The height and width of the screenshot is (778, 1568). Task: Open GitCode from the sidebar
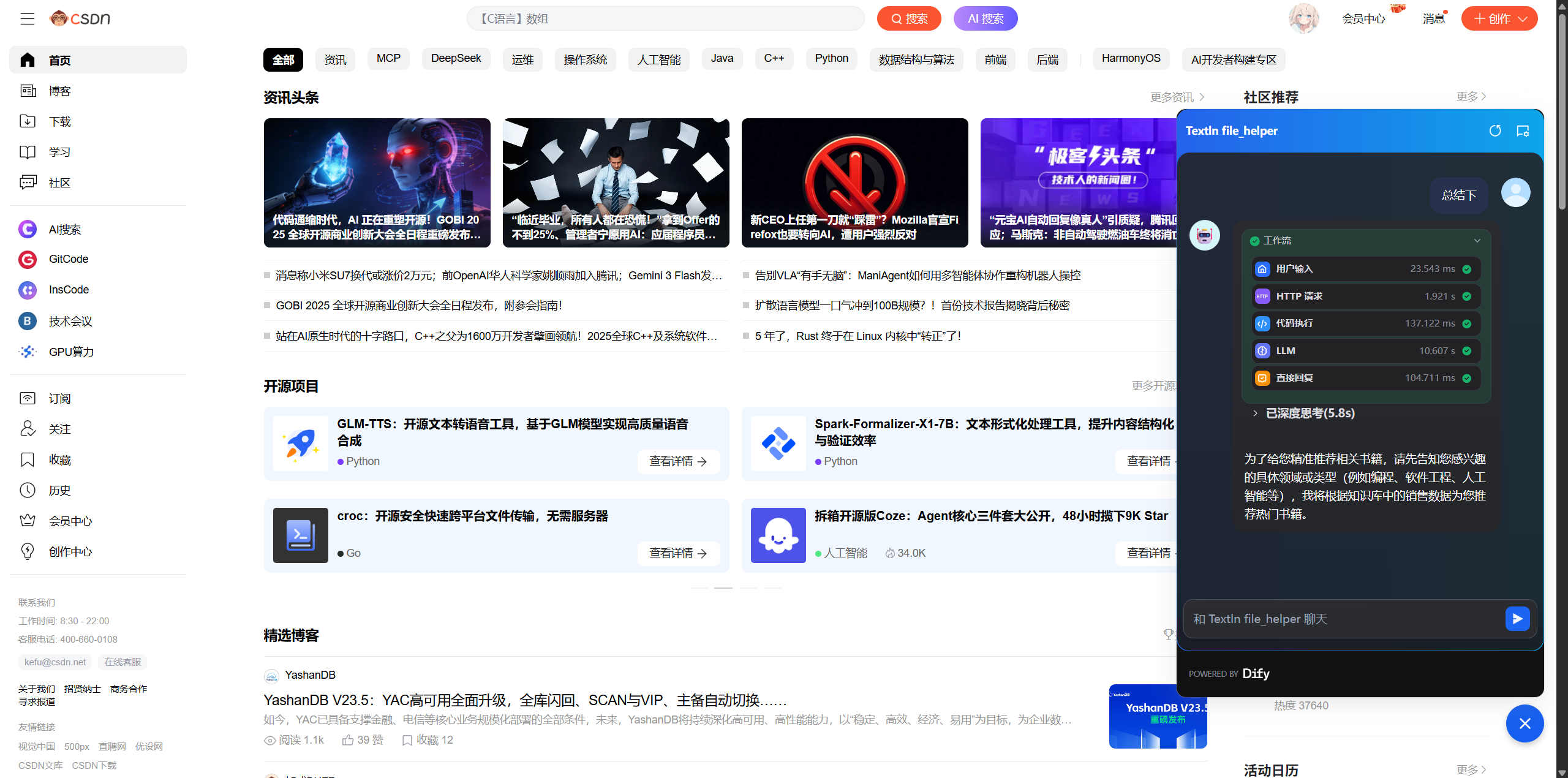point(68,259)
